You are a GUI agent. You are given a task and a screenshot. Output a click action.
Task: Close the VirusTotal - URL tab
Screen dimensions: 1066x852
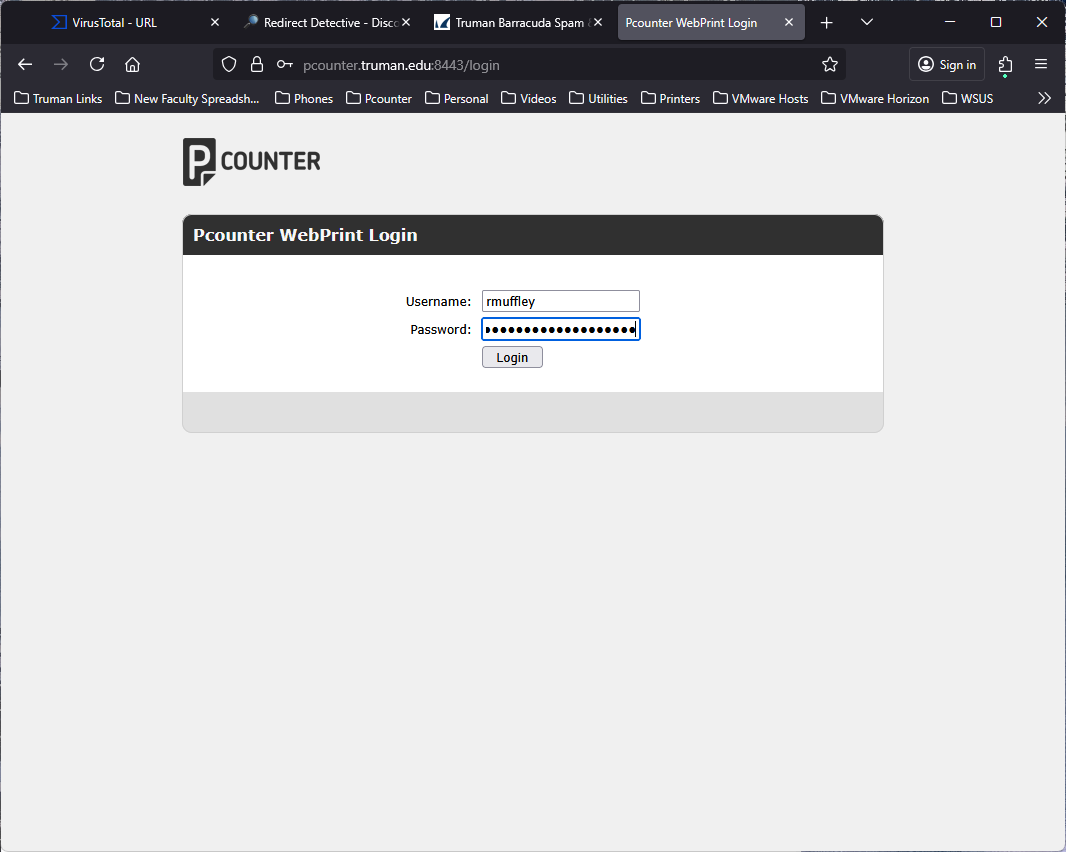[215, 22]
